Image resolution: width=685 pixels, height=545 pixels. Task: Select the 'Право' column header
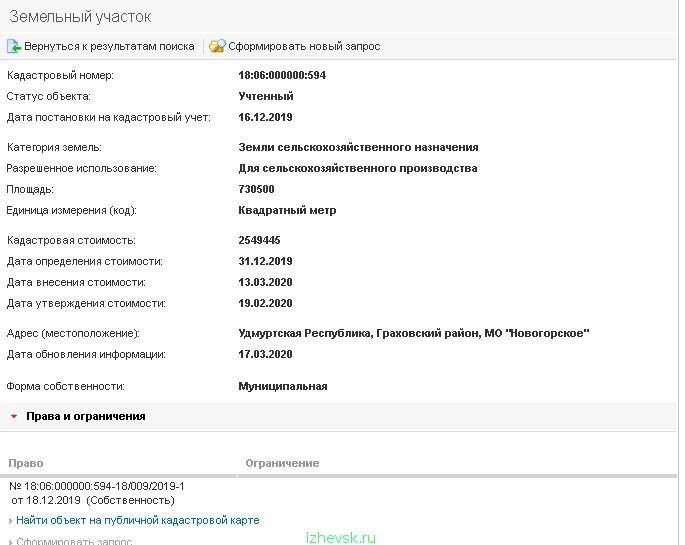pos(26,463)
